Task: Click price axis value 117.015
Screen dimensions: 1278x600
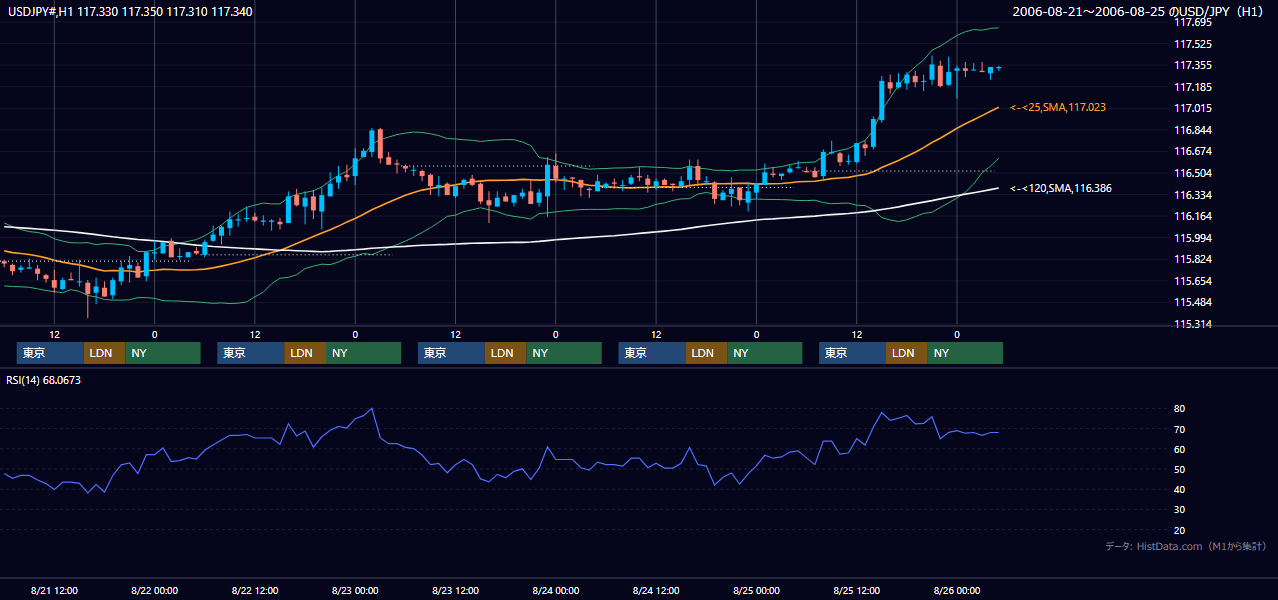Action: click(x=1193, y=109)
